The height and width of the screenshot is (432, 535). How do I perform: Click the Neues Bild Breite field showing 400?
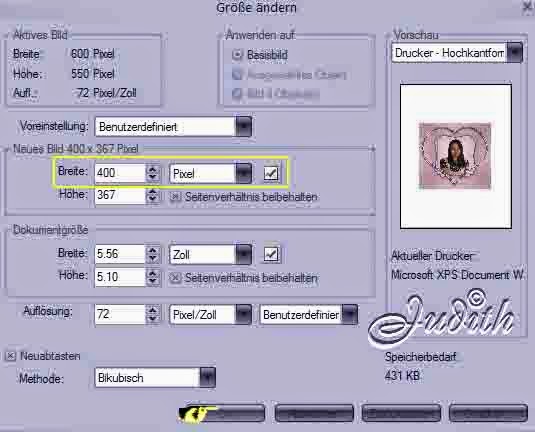[120, 173]
